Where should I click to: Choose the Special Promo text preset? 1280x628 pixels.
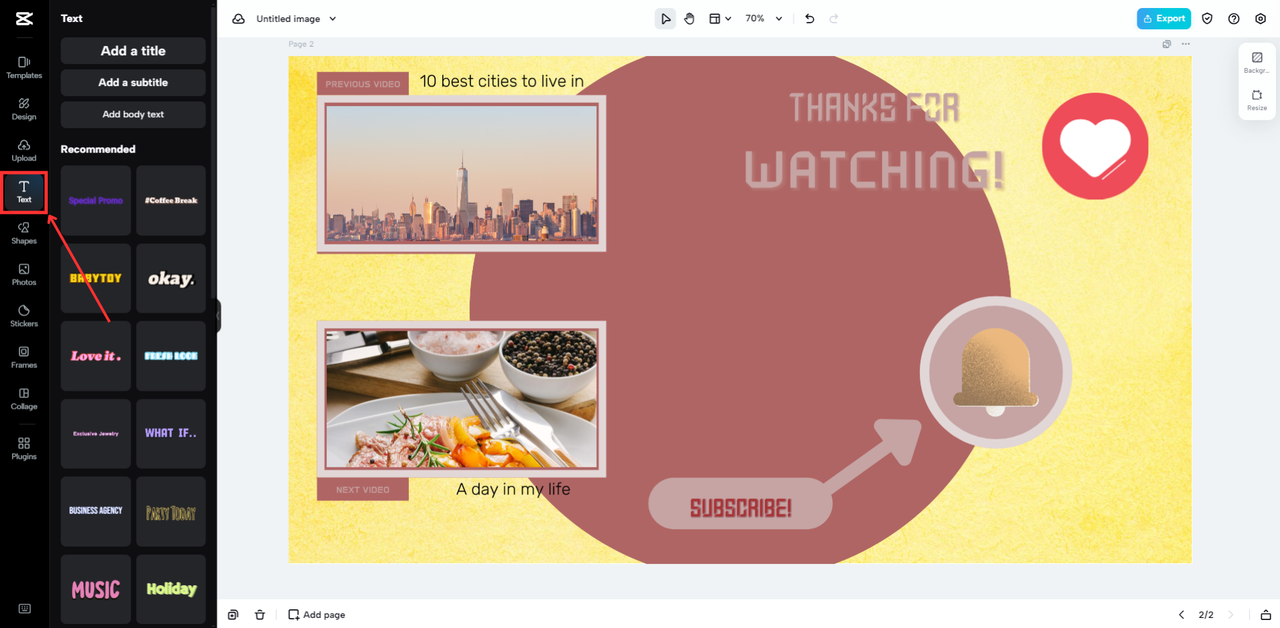point(96,201)
